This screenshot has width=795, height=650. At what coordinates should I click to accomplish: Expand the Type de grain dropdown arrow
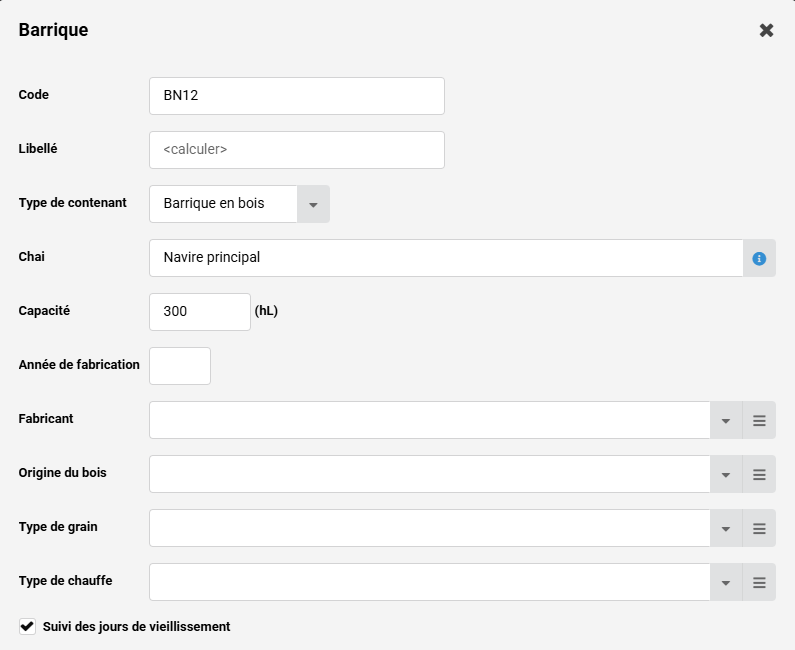click(x=726, y=528)
